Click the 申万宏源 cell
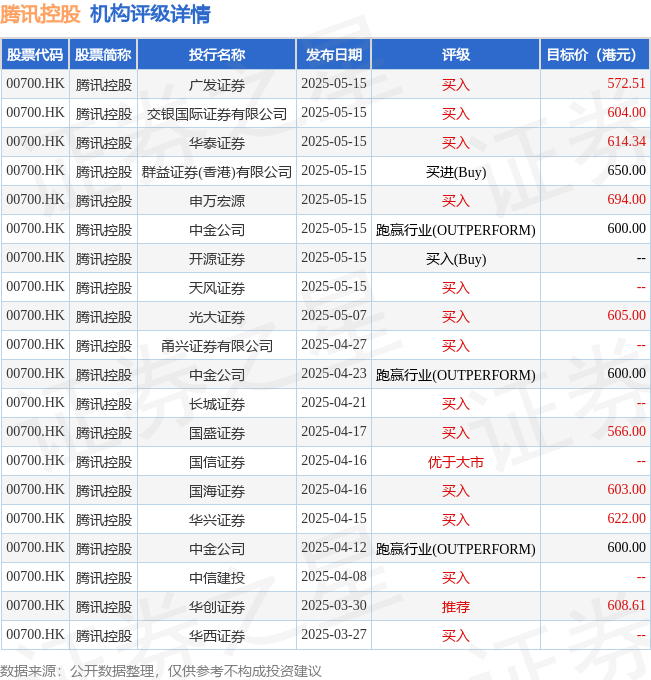This screenshot has height=680, width=651. 217,201
